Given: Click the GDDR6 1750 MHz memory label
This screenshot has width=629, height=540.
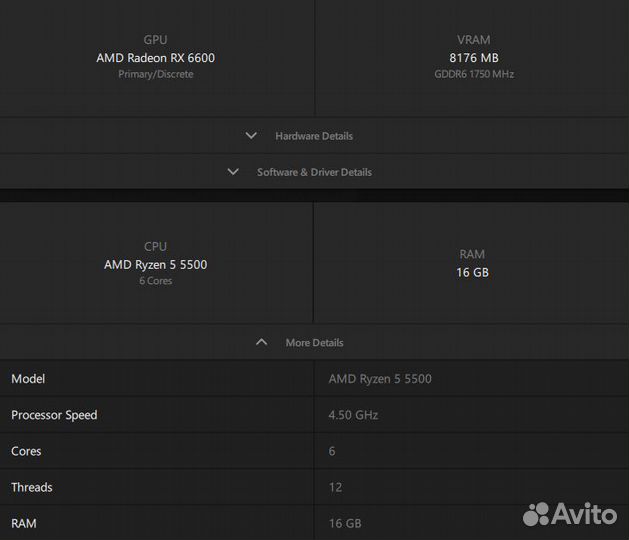Looking at the screenshot, I should tap(473, 74).
